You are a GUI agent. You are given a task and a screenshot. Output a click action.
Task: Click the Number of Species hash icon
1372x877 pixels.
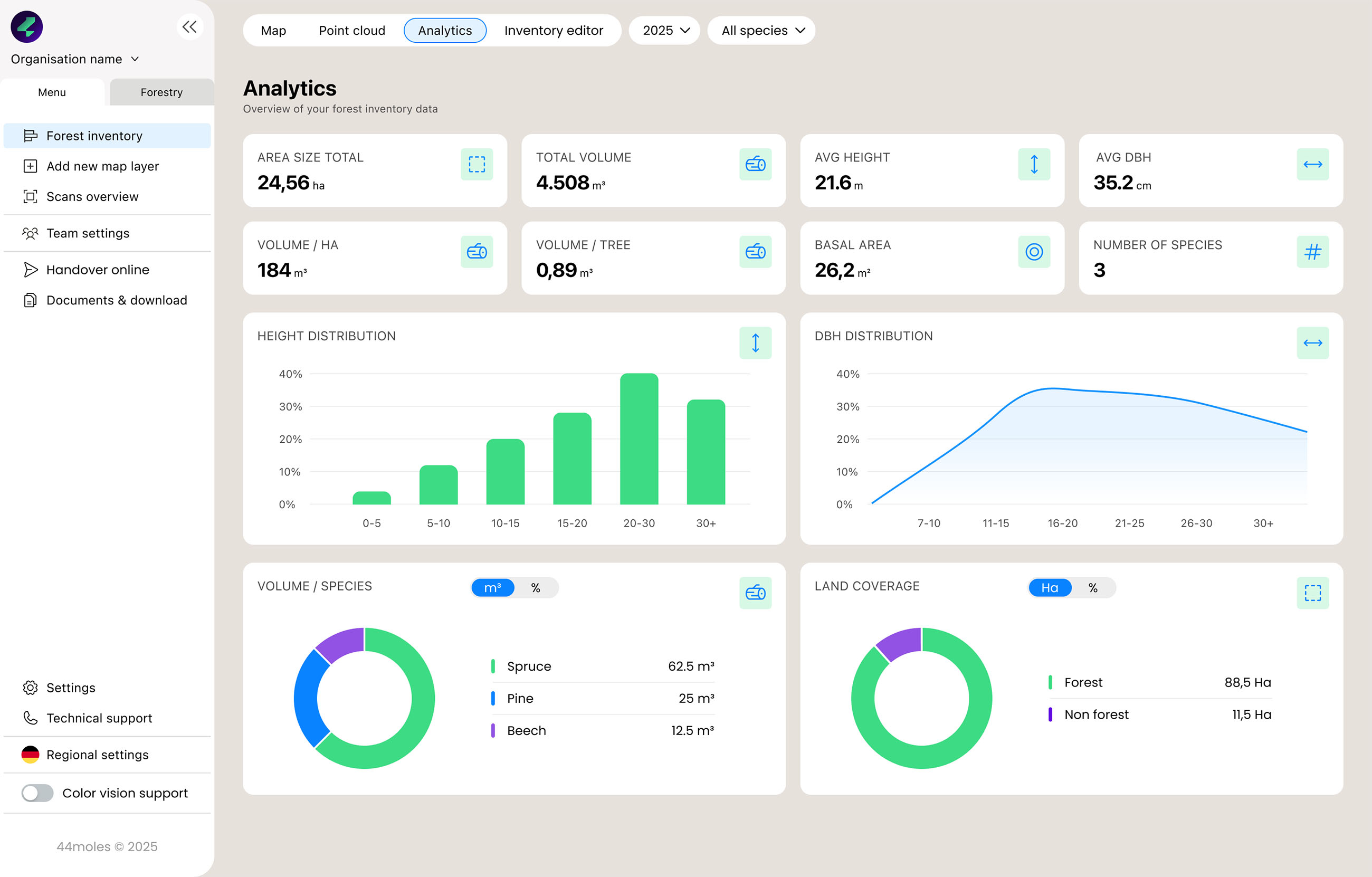[x=1312, y=252]
